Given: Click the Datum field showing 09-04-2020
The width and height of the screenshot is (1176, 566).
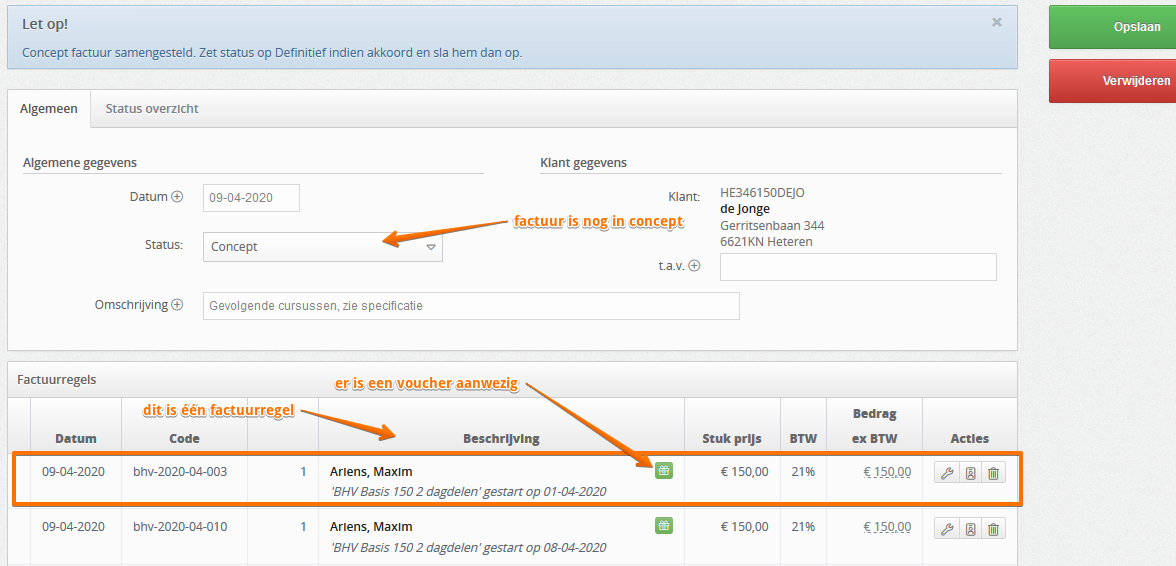Looking at the screenshot, I should (251, 198).
